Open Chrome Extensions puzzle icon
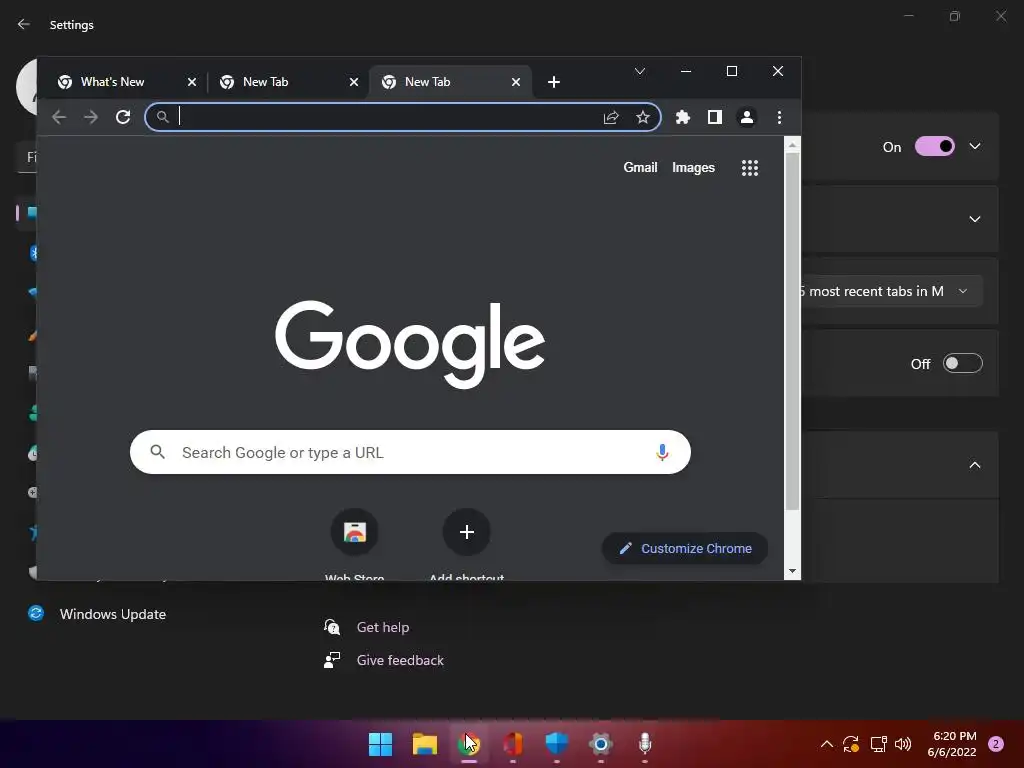The height and width of the screenshot is (768, 1024). (x=682, y=117)
